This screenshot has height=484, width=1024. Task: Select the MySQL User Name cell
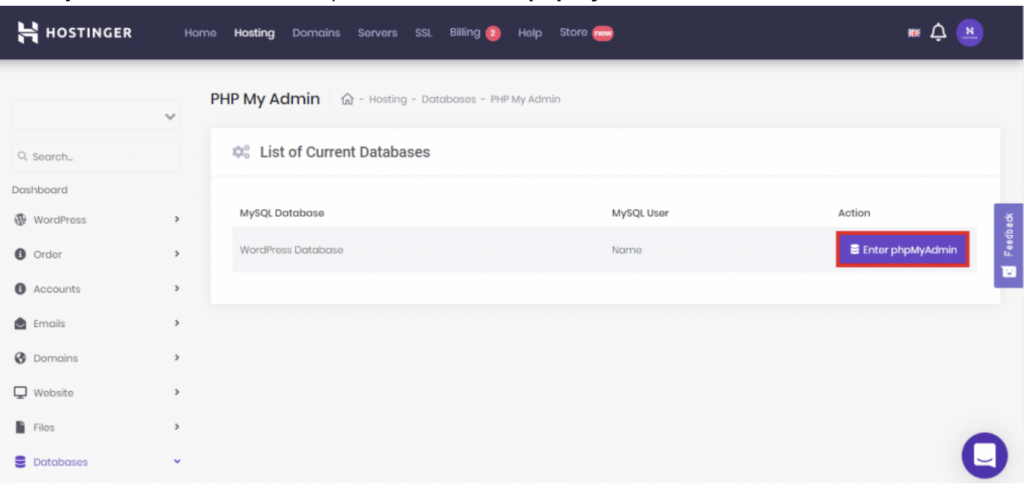pos(626,250)
